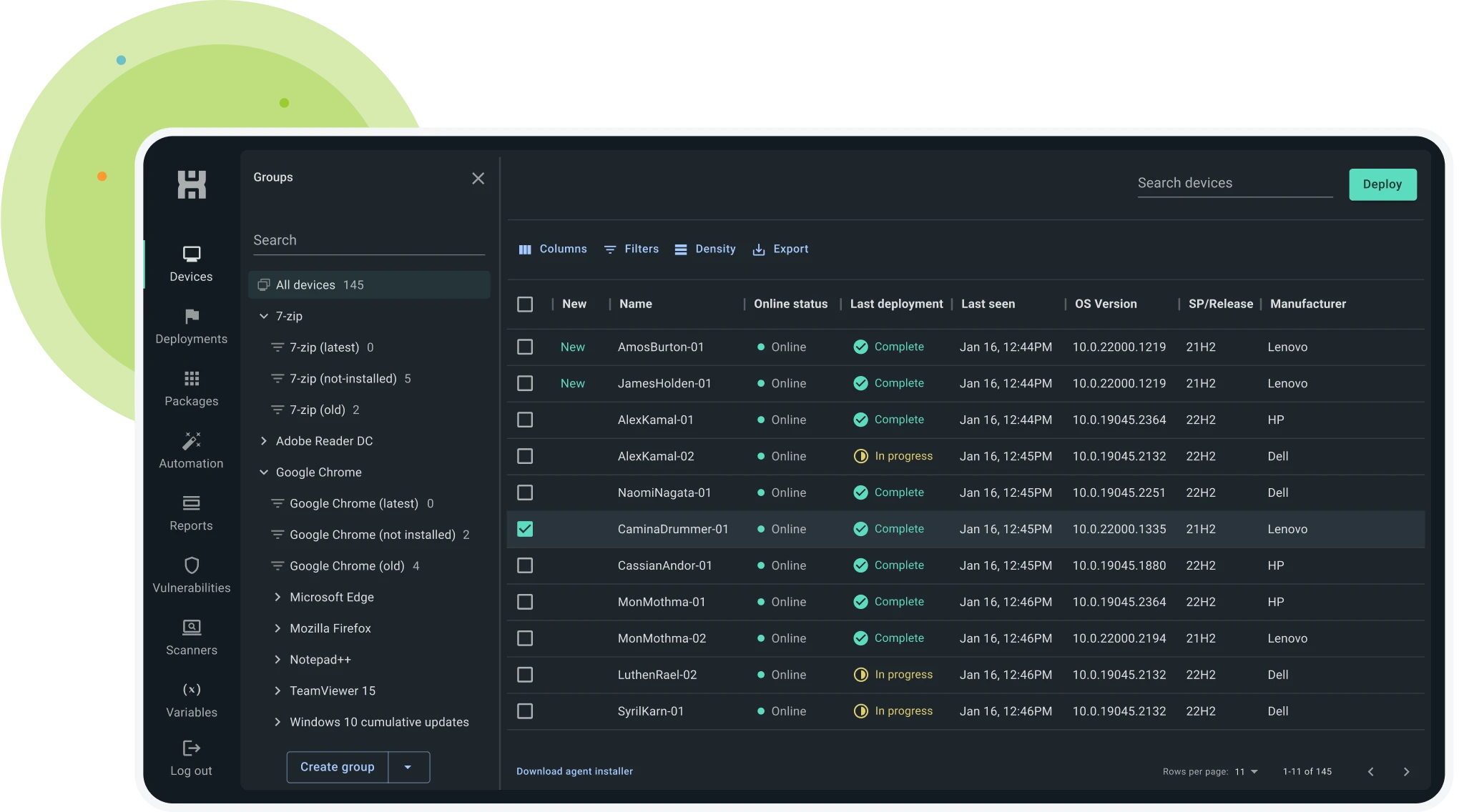Uncheck the CaminaDrummer-01 row checkbox

tap(525, 529)
